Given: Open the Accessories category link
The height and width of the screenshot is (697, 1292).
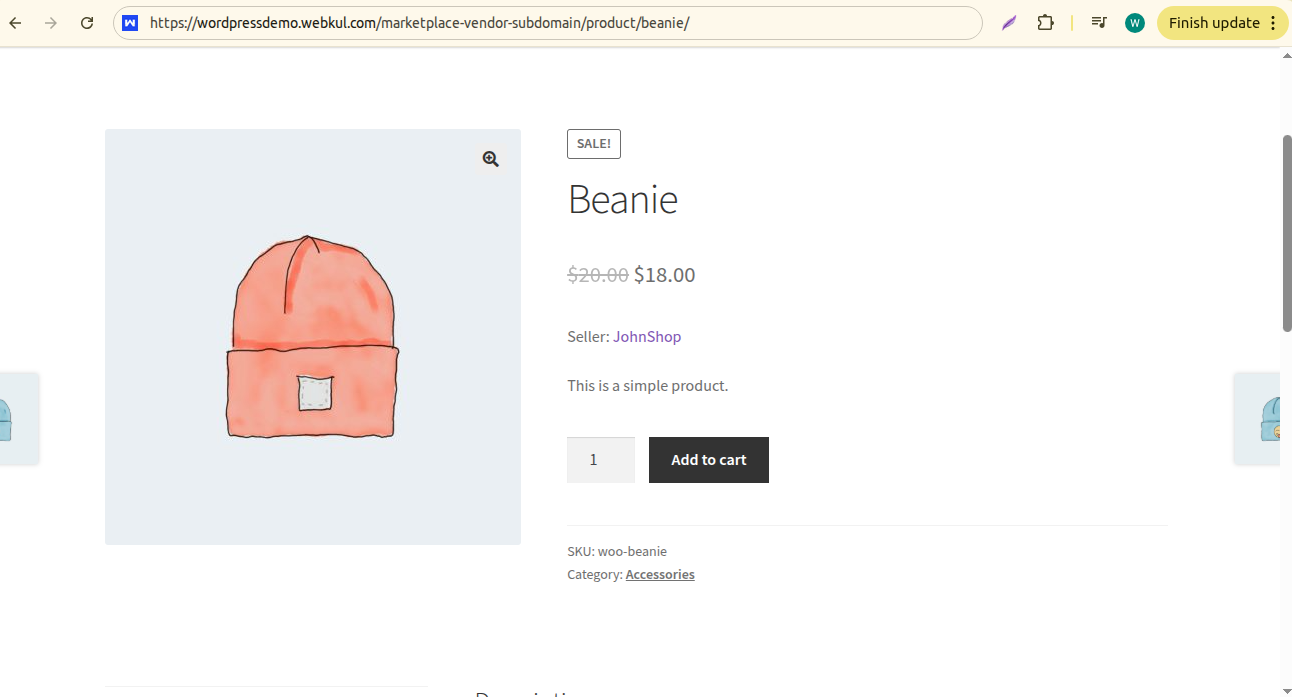Looking at the screenshot, I should coord(659,574).
